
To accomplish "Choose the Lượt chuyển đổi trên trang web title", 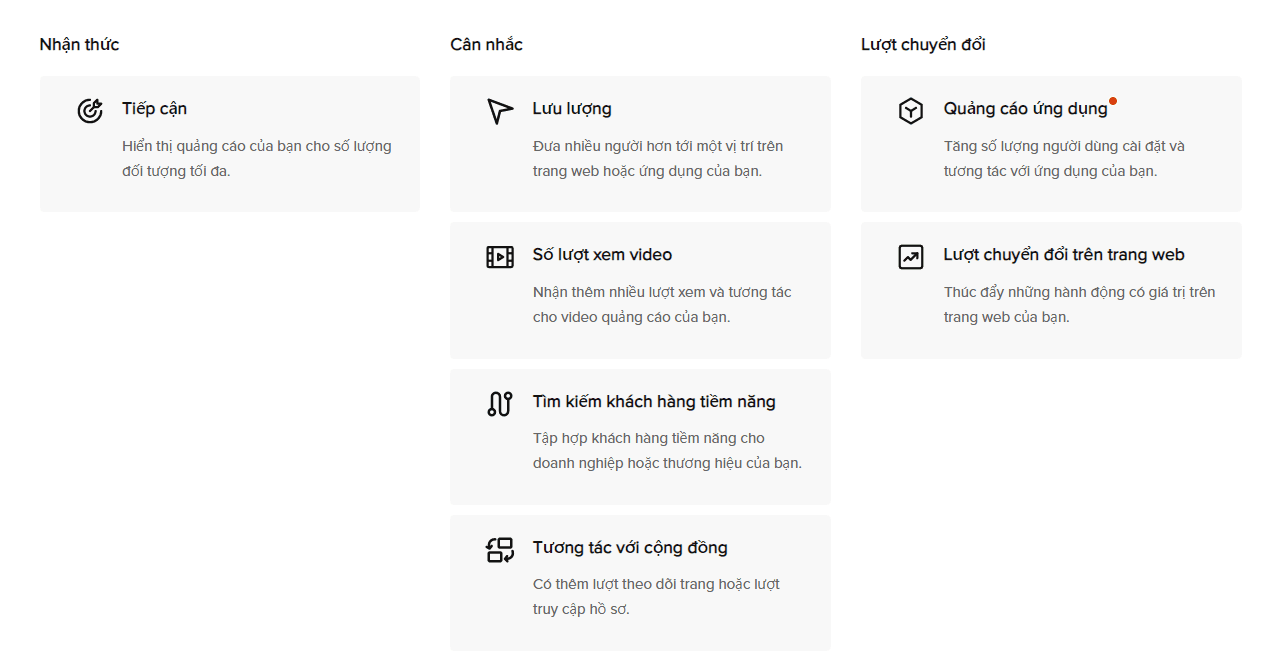I will click(x=1064, y=254).
